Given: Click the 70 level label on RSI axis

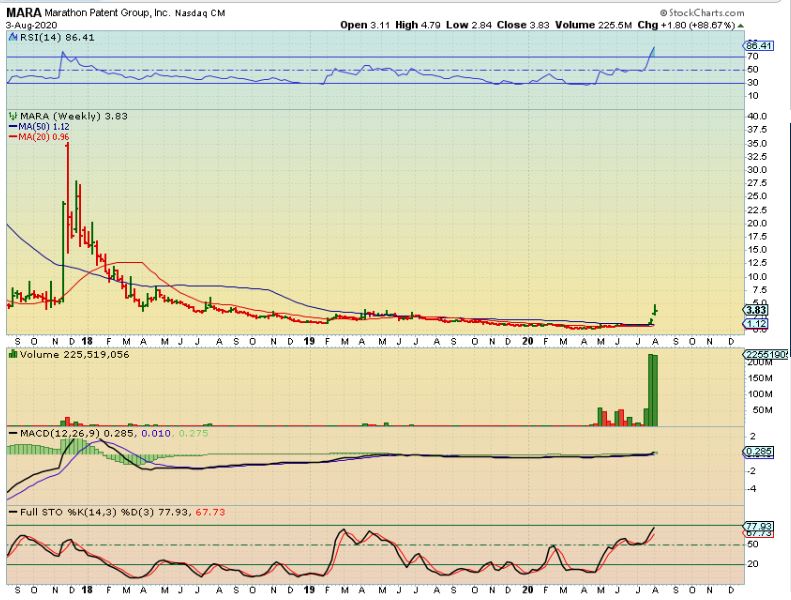Looking at the screenshot, I should (752, 57).
